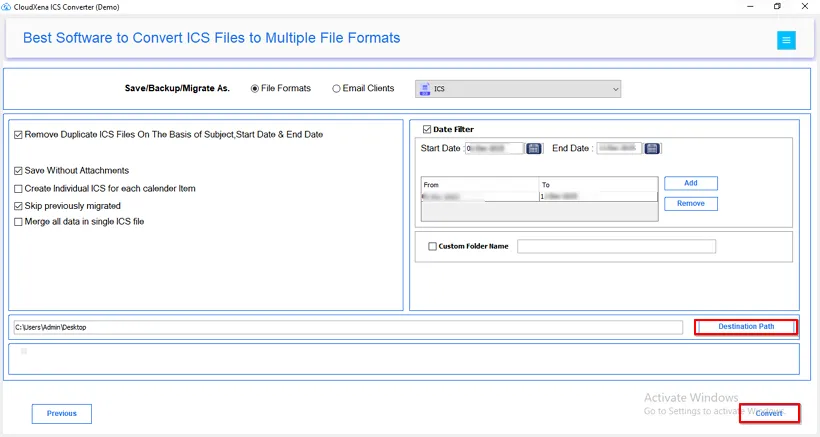The image size is (820, 437).
Task: Click the Remove date range button
Action: tap(691, 203)
